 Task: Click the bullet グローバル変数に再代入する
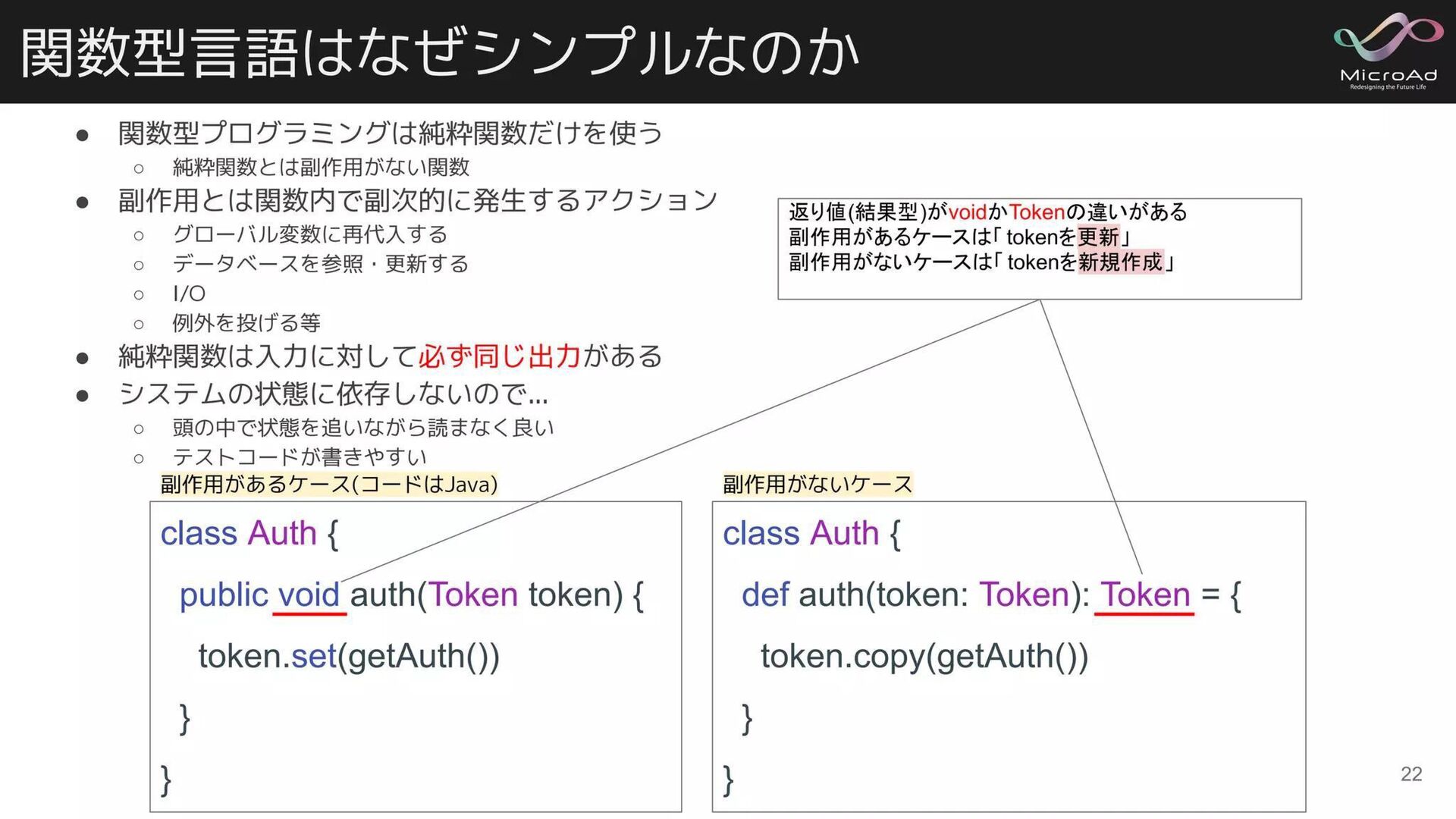coord(309,234)
